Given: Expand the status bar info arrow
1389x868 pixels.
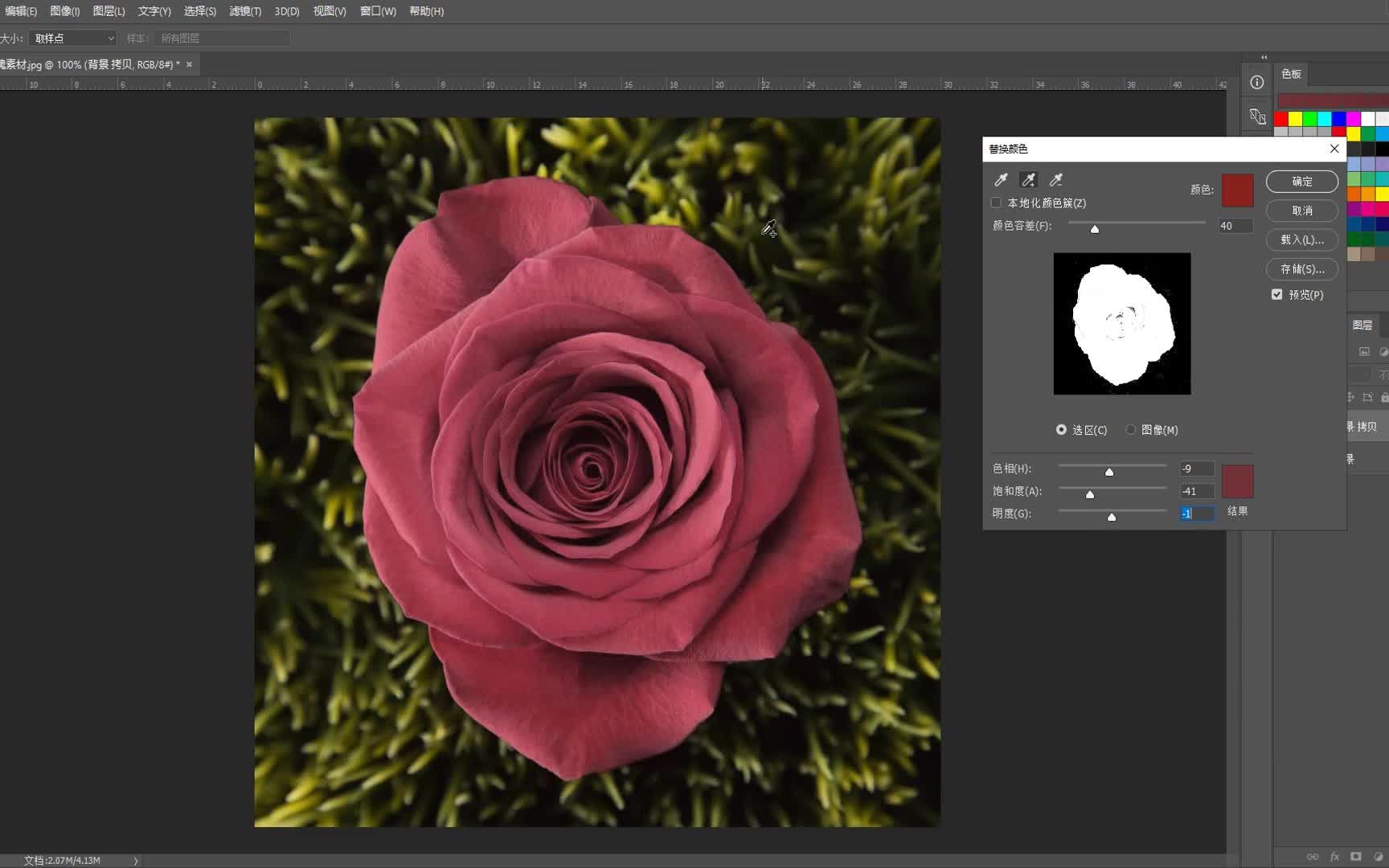Looking at the screenshot, I should (x=136, y=861).
